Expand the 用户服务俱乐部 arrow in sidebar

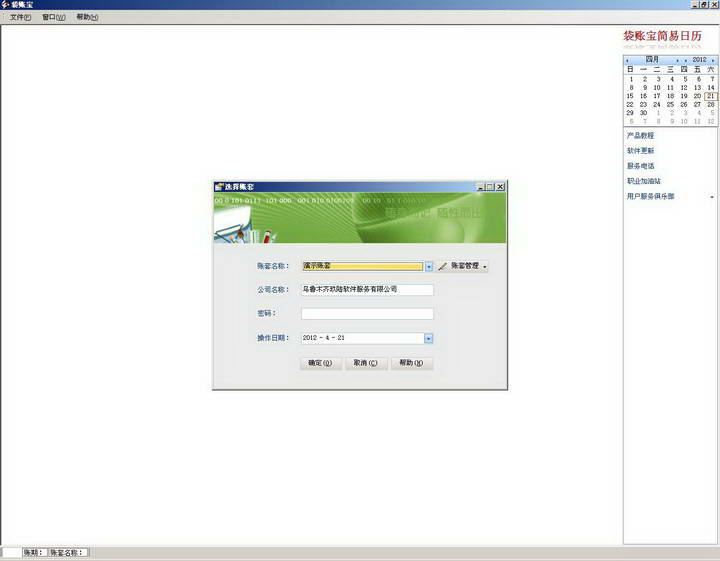[712, 197]
